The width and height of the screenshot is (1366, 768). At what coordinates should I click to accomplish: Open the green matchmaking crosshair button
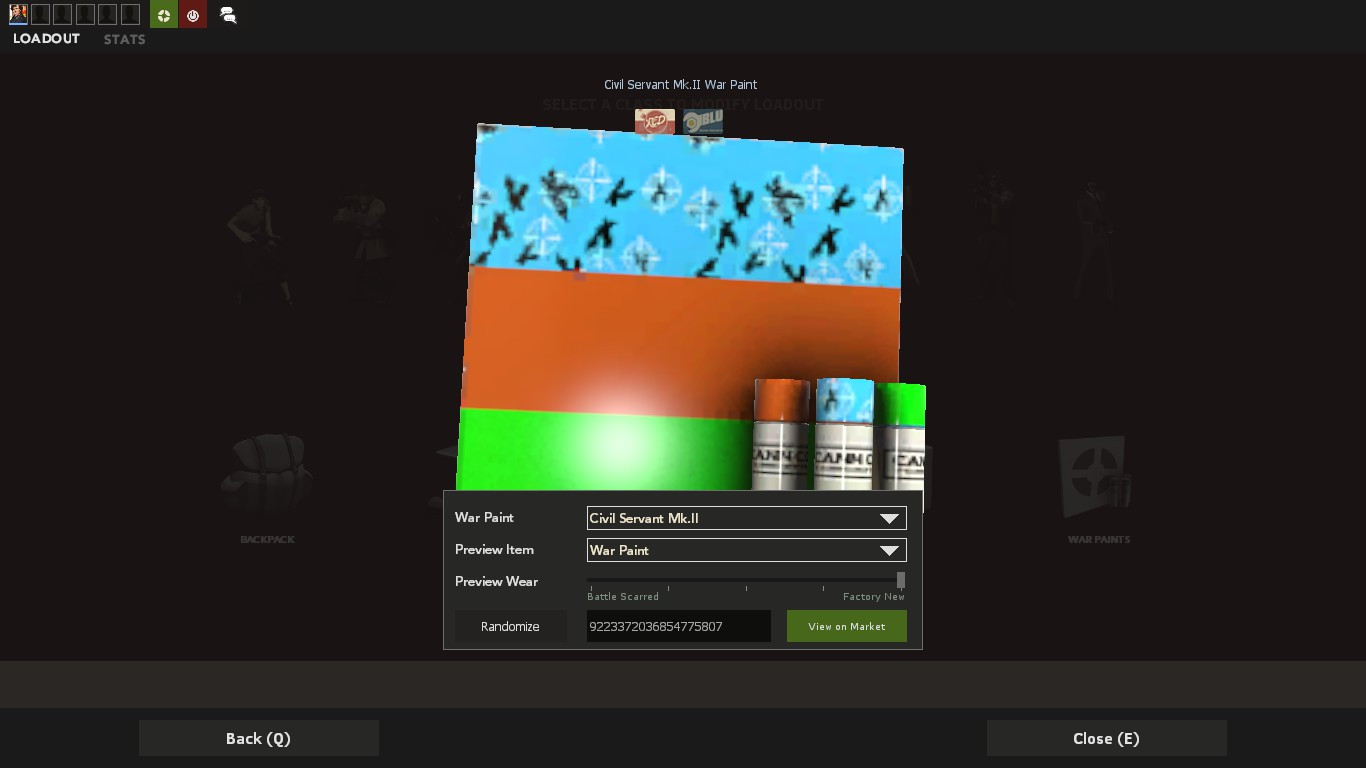pos(164,14)
